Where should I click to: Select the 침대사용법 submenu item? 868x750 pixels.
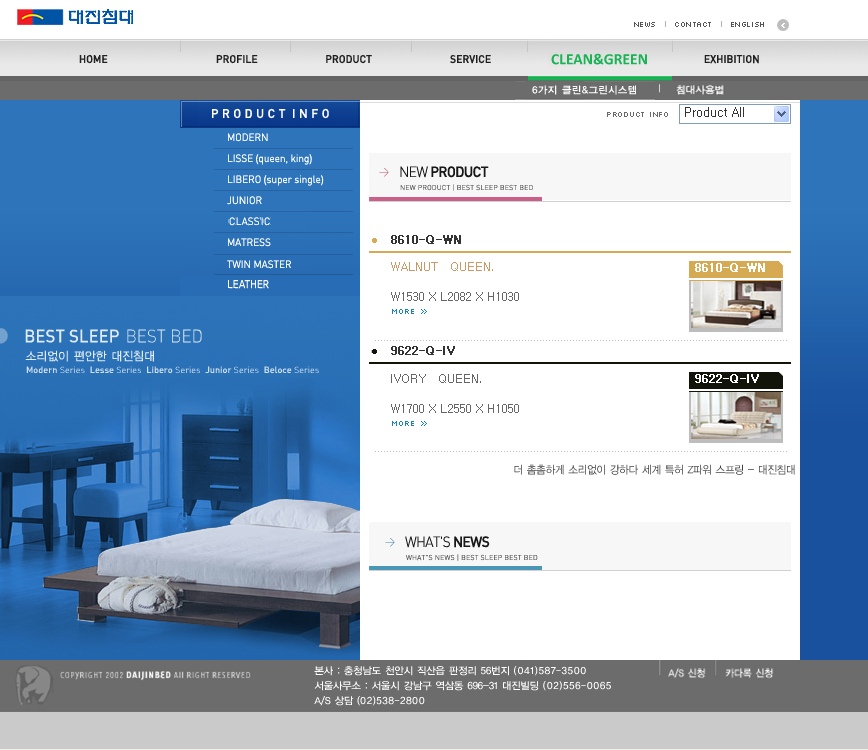[x=700, y=90]
